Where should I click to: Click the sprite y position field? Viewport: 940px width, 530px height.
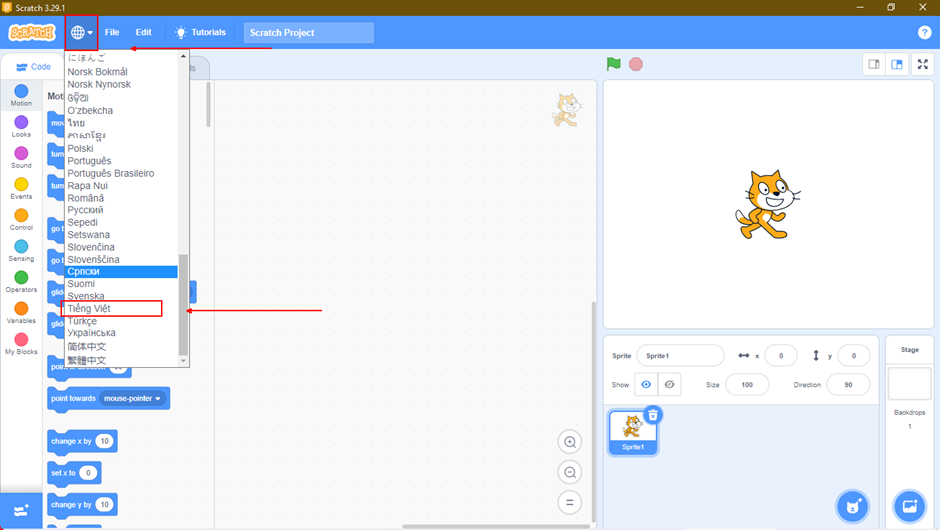pos(854,356)
